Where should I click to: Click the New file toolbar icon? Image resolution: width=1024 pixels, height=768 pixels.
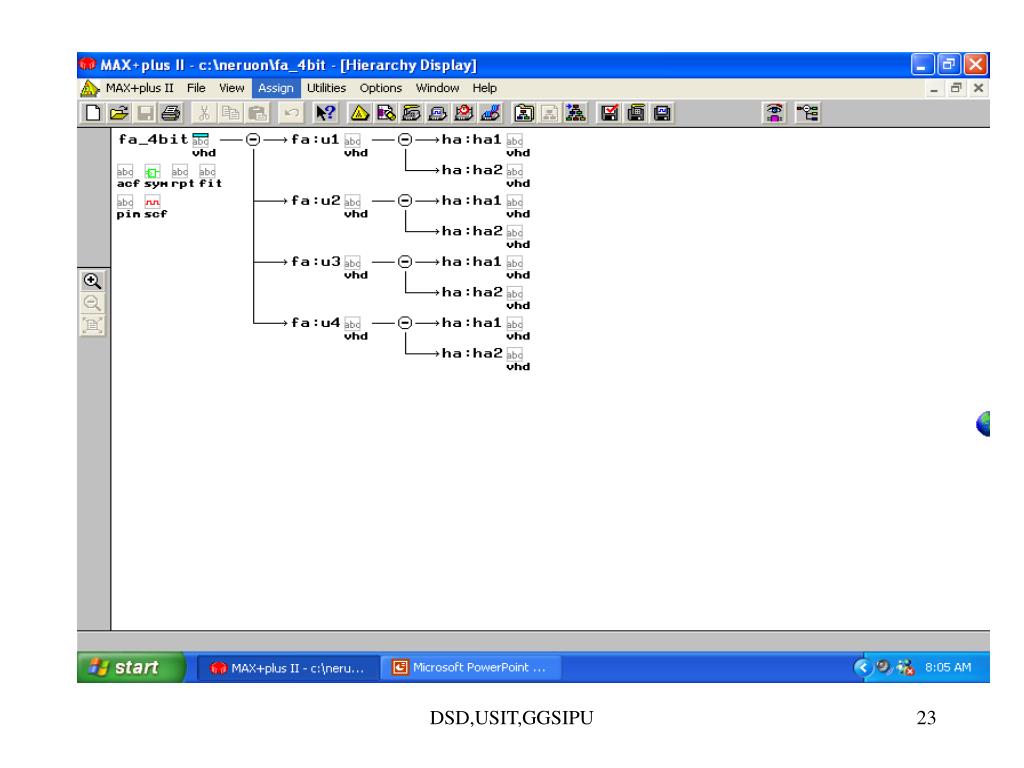[x=93, y=113]
